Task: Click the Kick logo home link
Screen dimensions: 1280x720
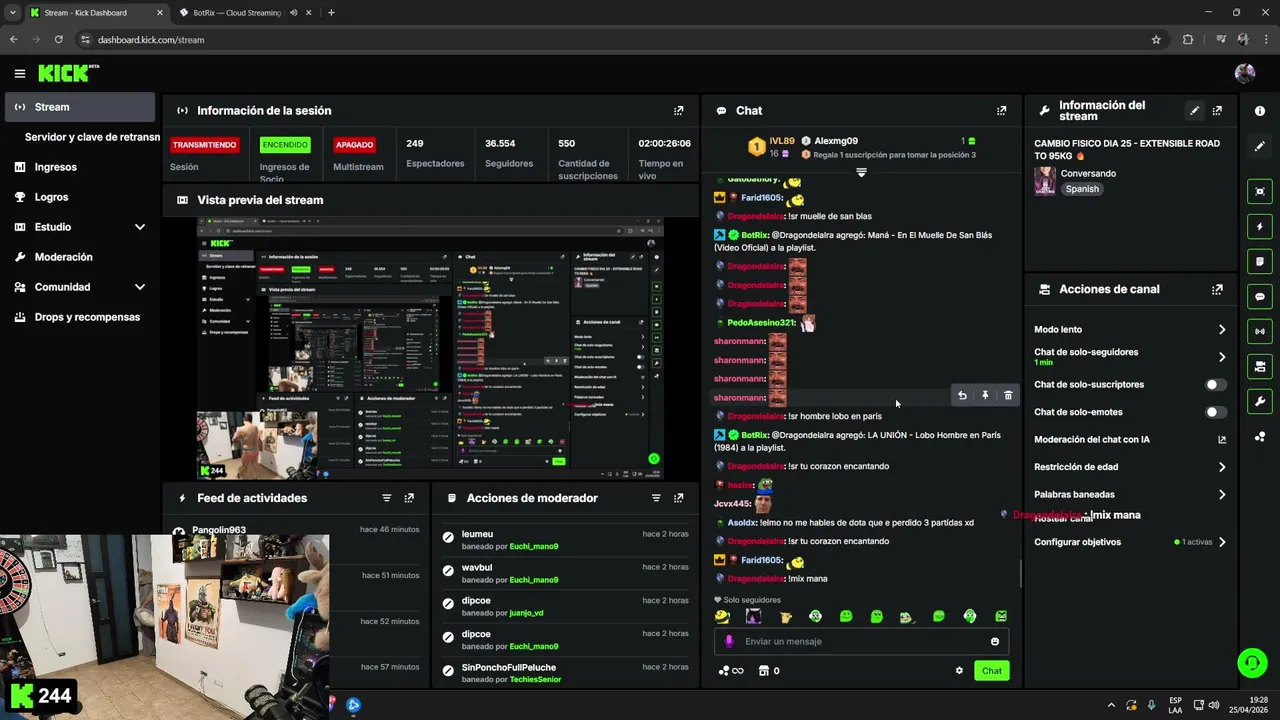Action: tap(68, 73)
